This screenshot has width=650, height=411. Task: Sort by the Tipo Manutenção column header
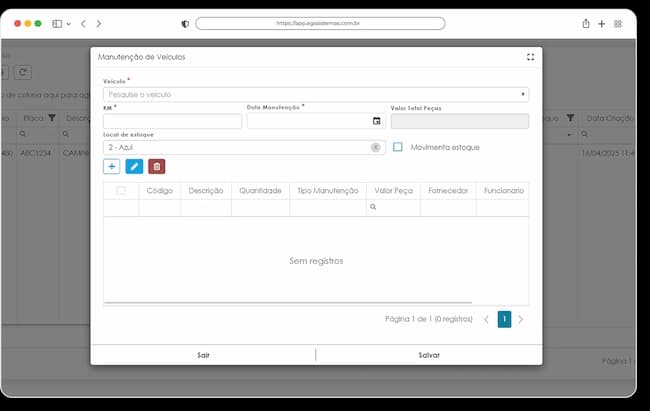point(328,191)
